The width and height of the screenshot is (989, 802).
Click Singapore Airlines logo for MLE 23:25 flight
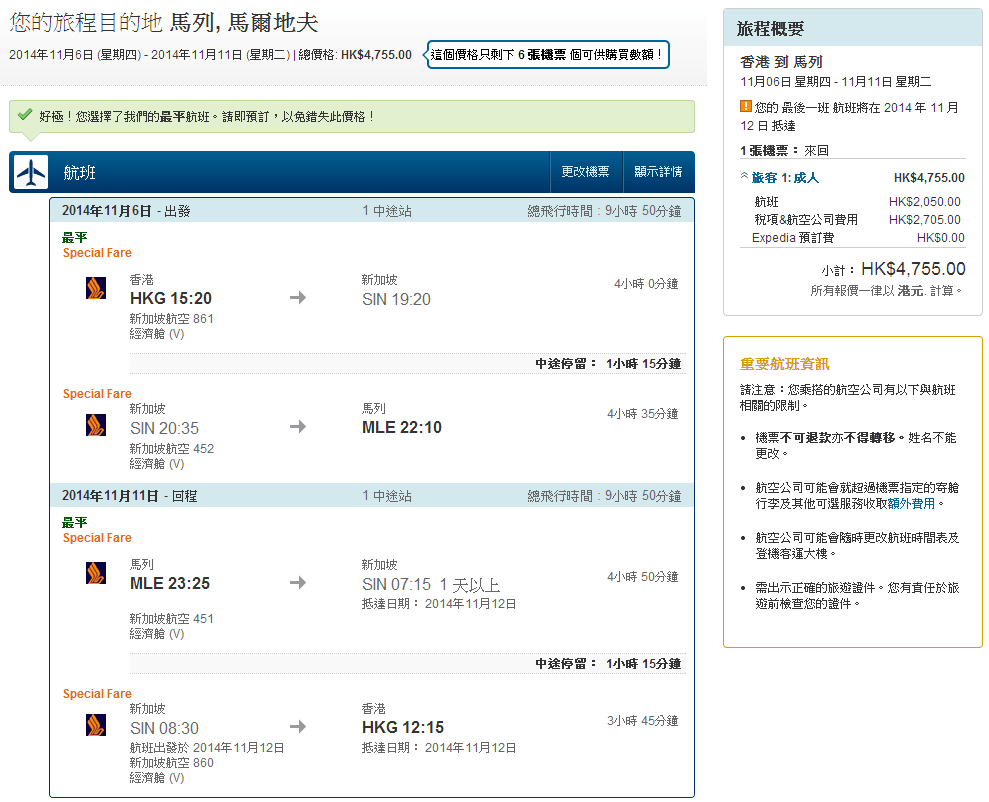pyautogui.click(x=96, y=573)
